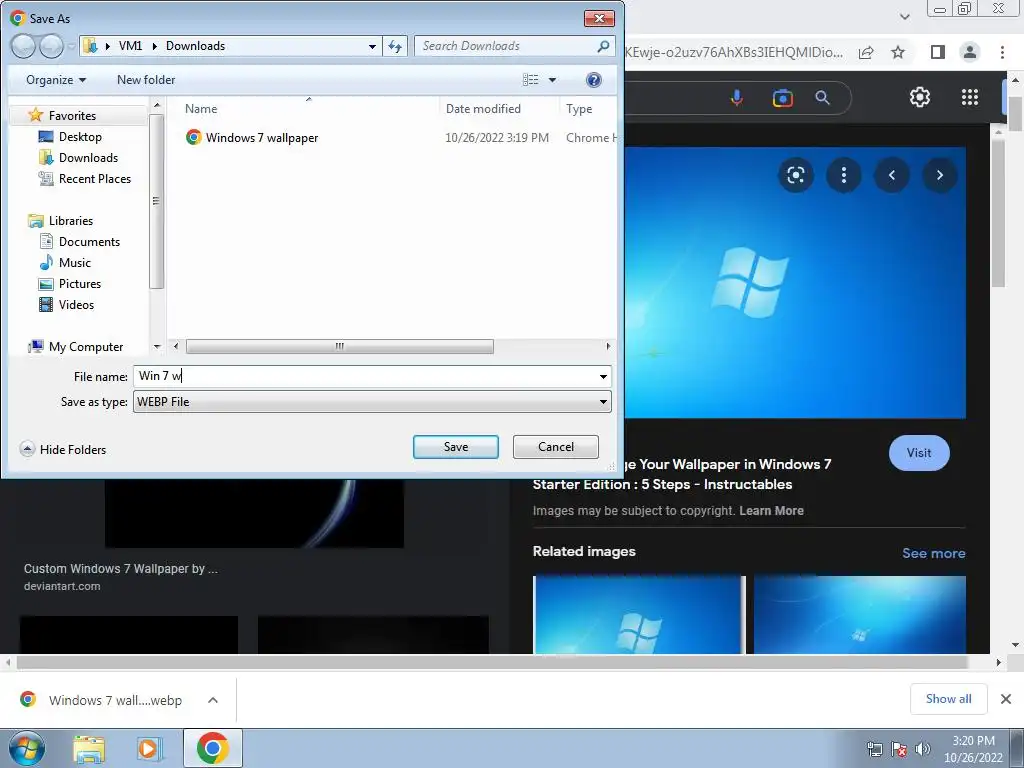Select My Computer in navigation pane

pos(86,347)
